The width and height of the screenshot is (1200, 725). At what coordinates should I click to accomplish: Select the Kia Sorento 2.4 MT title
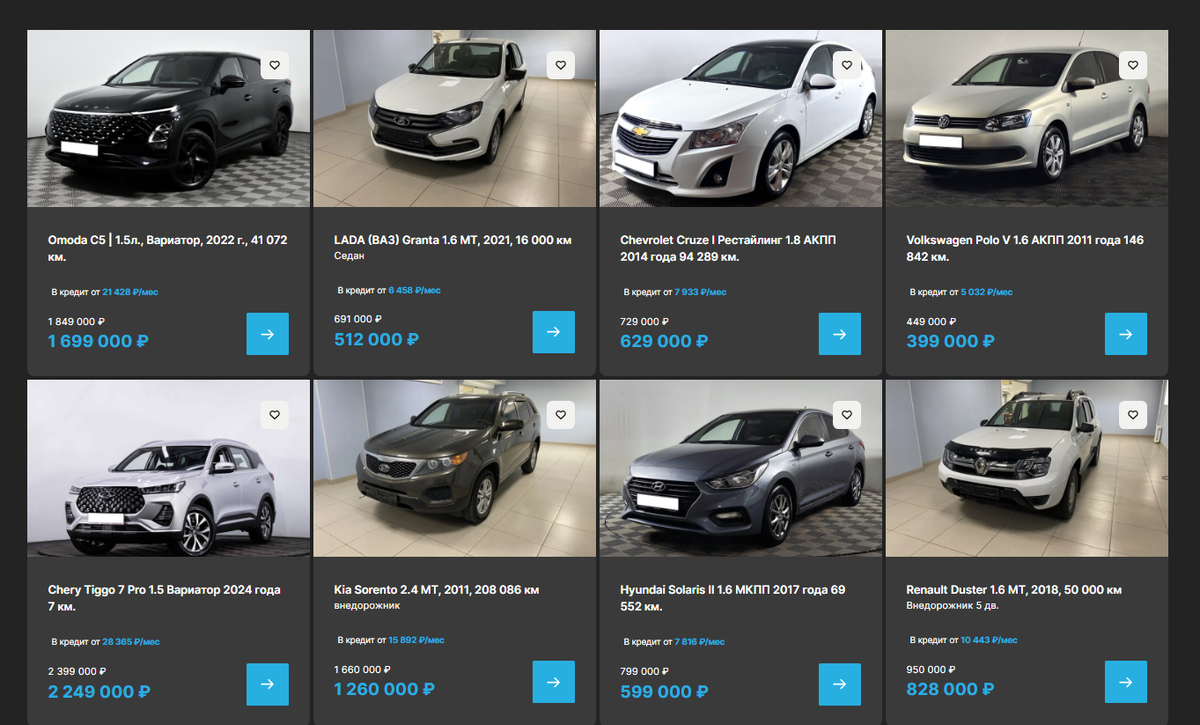[x=437, y=590]
